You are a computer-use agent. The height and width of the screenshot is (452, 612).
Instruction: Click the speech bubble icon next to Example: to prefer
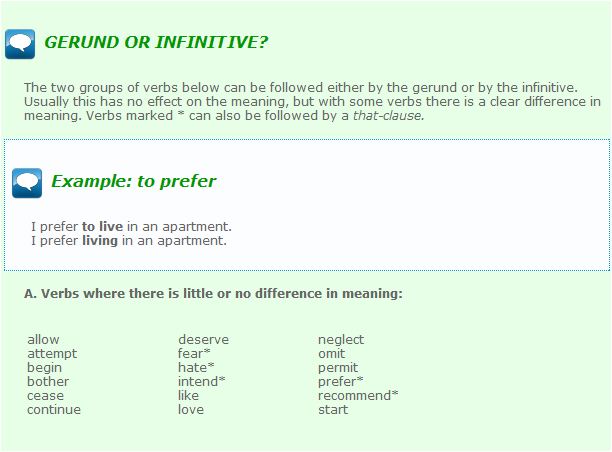tap(27, 182)
